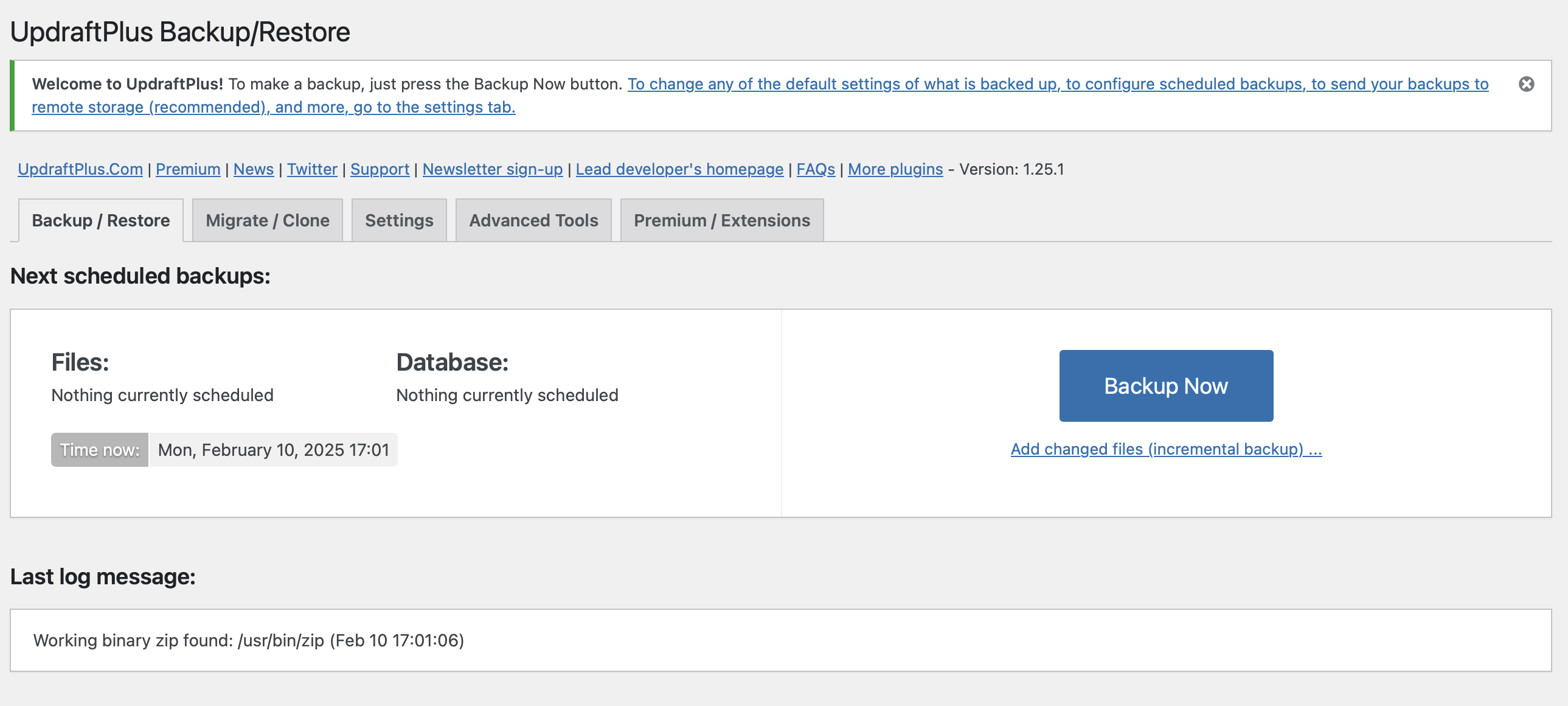Dismiss the welcome notice
Image resolution: width=1568 pixels, height=706 pixels.
[x=1527, y=85]
